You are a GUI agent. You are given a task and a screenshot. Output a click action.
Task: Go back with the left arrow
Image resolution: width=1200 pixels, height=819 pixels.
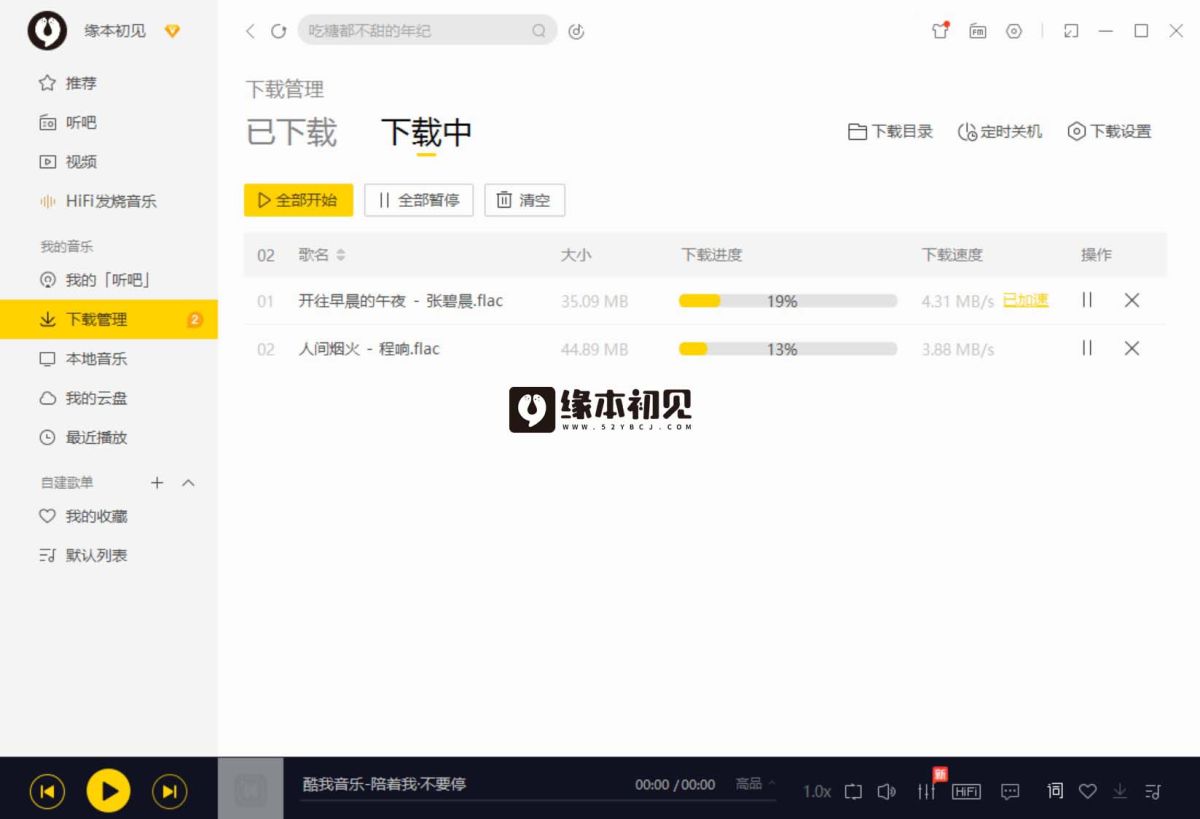250,31
